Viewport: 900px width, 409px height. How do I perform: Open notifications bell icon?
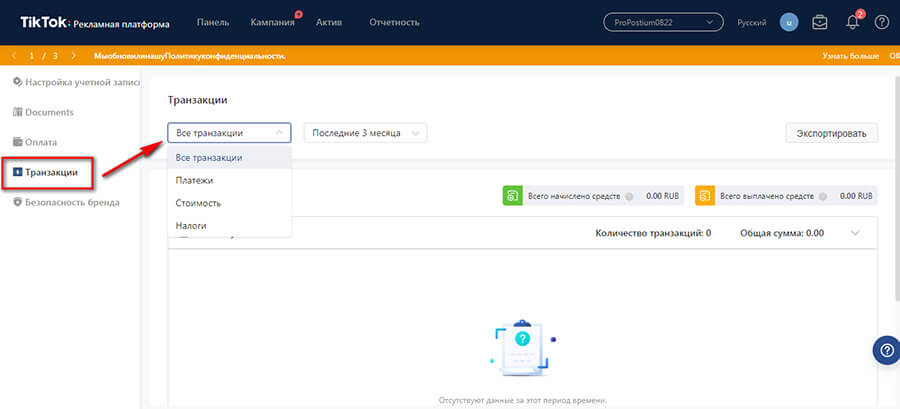[852, 22]
